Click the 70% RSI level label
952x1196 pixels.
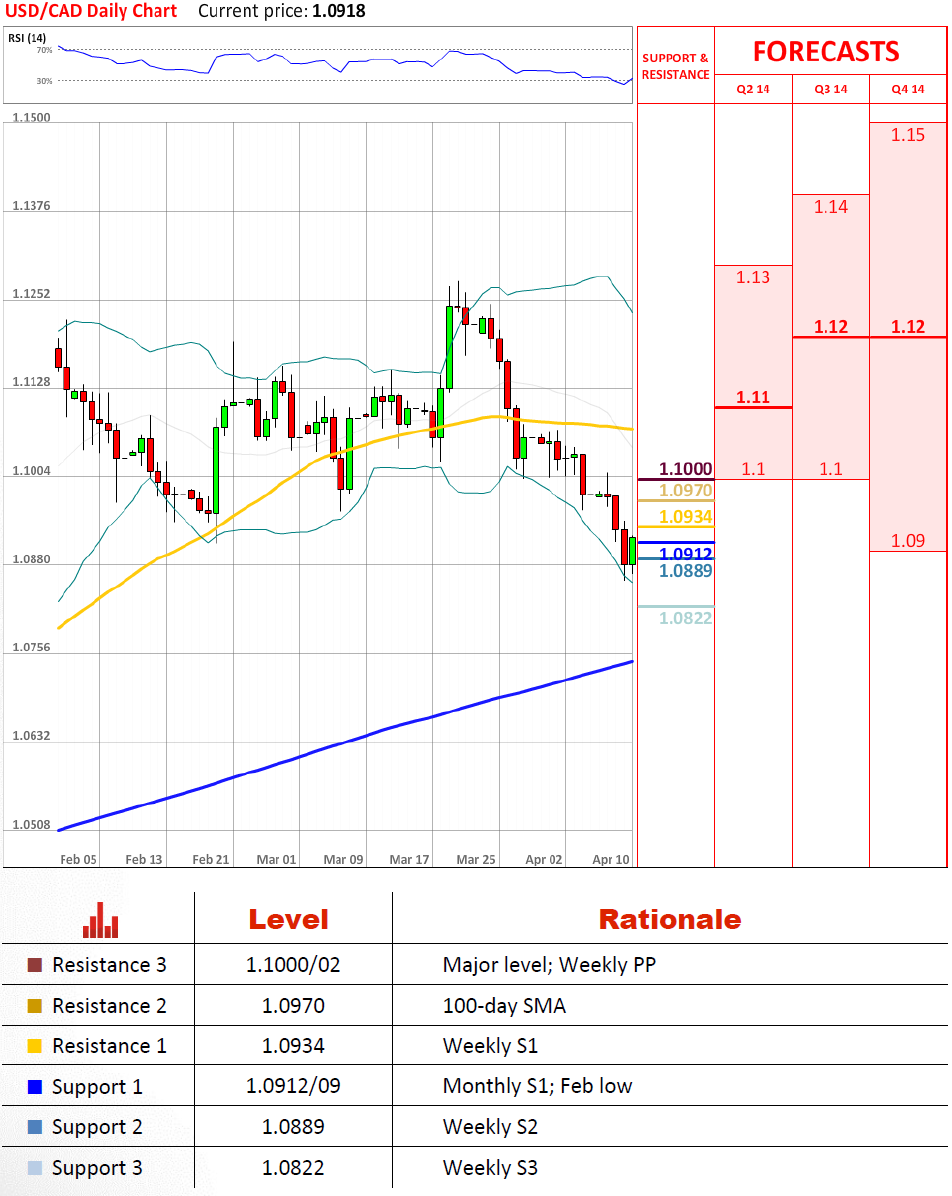(44, 50)
